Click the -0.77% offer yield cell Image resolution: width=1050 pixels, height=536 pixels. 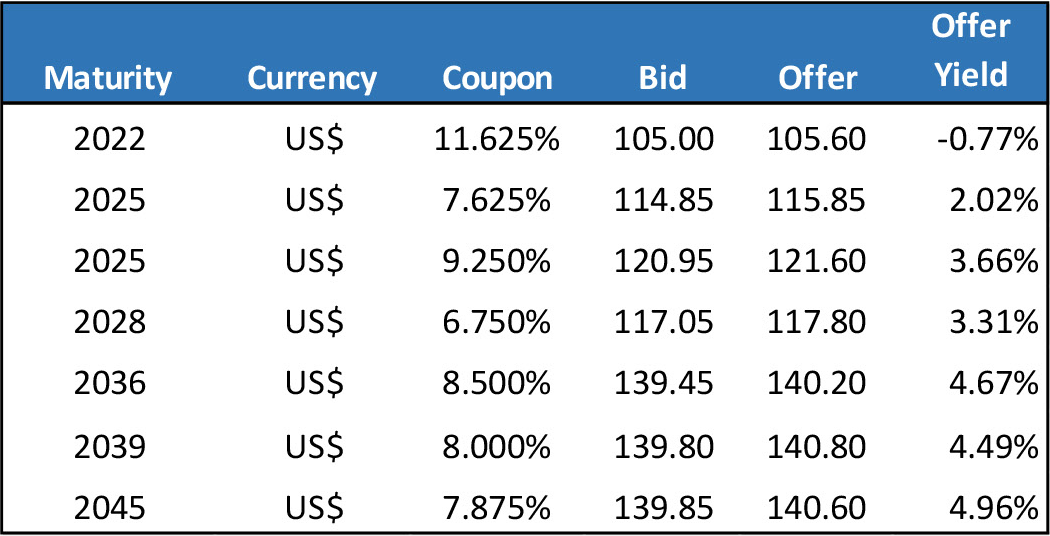[x=987, y=138]
